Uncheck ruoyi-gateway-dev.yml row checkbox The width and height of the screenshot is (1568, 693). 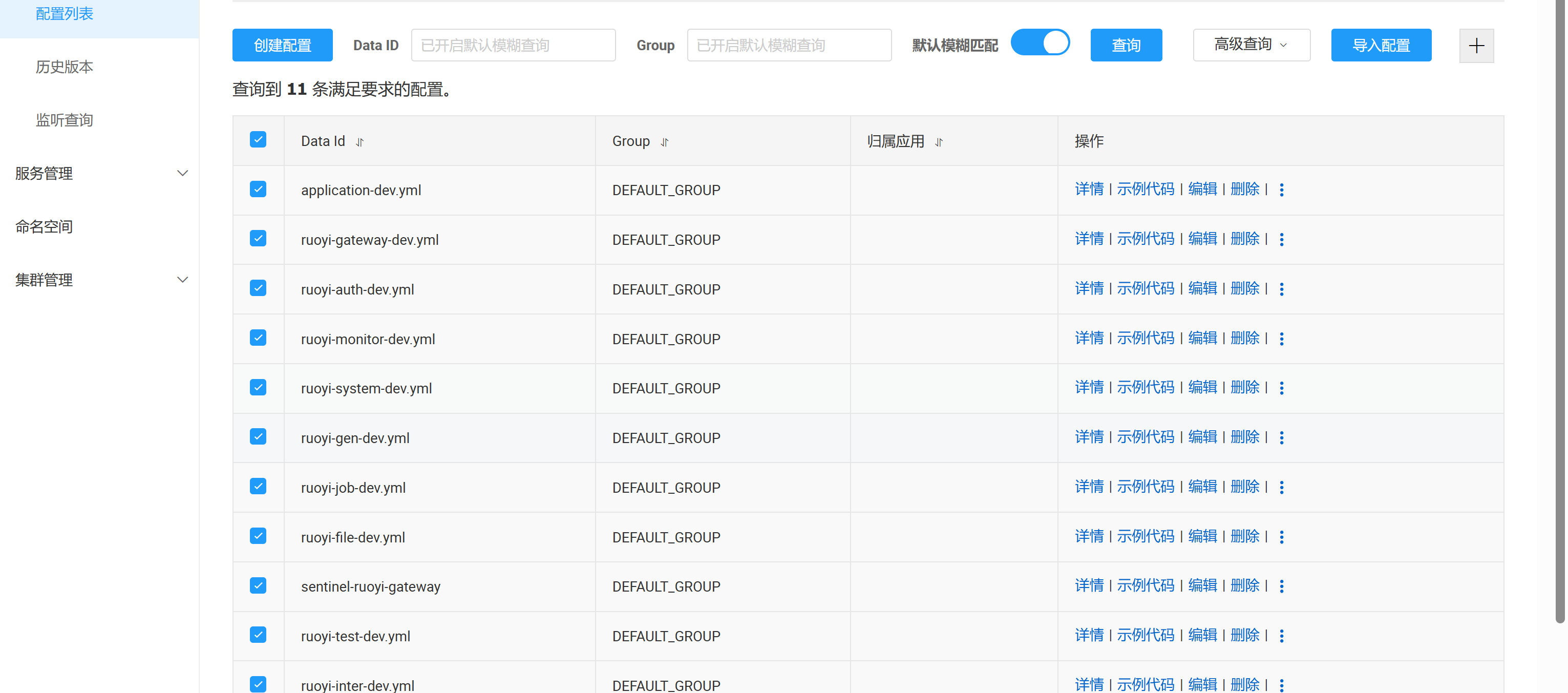(258, 239)
